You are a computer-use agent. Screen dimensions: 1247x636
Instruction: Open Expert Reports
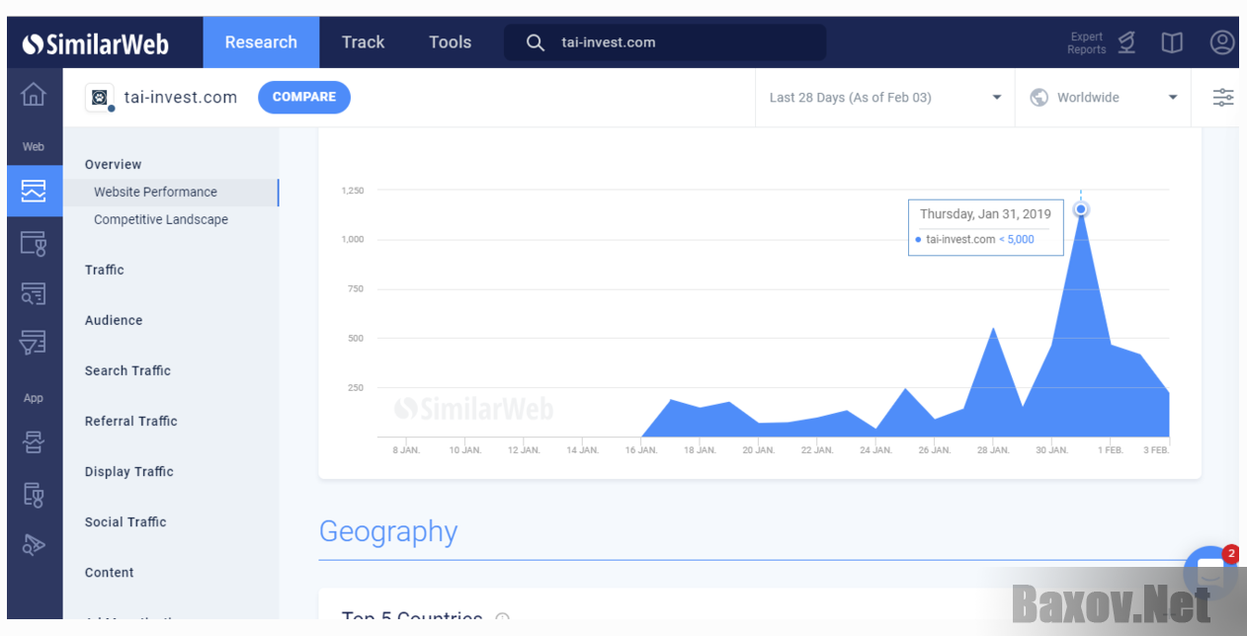point(1086,43)
